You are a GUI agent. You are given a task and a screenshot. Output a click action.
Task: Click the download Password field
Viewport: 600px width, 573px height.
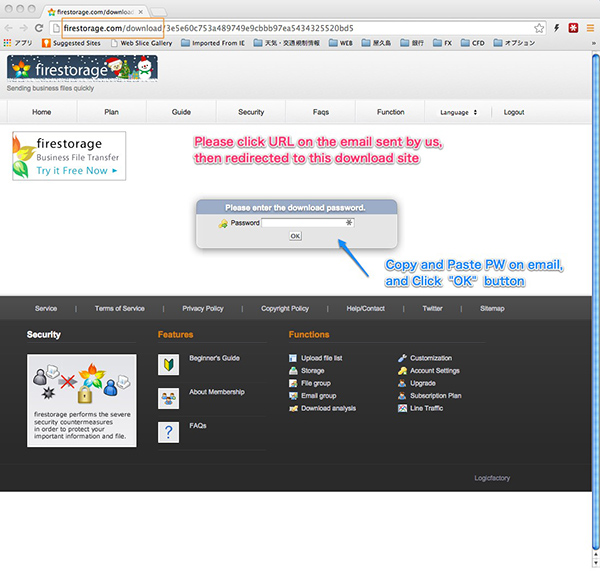[307, 222]
